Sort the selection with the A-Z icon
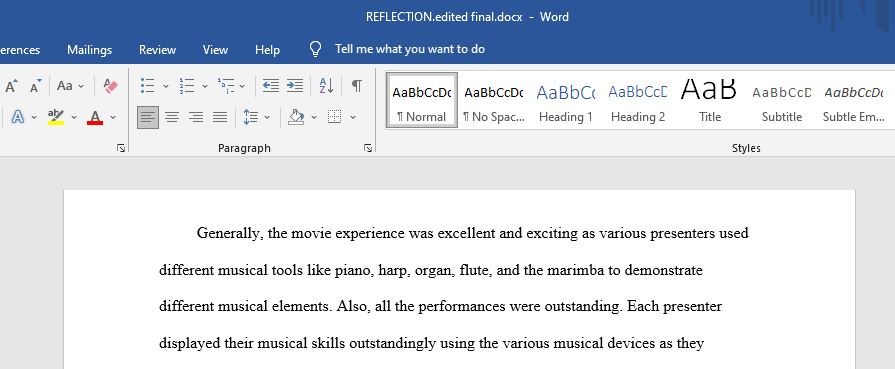Viewport: 895px width, 369px height. pyautogui.click(x=326, y=86)
